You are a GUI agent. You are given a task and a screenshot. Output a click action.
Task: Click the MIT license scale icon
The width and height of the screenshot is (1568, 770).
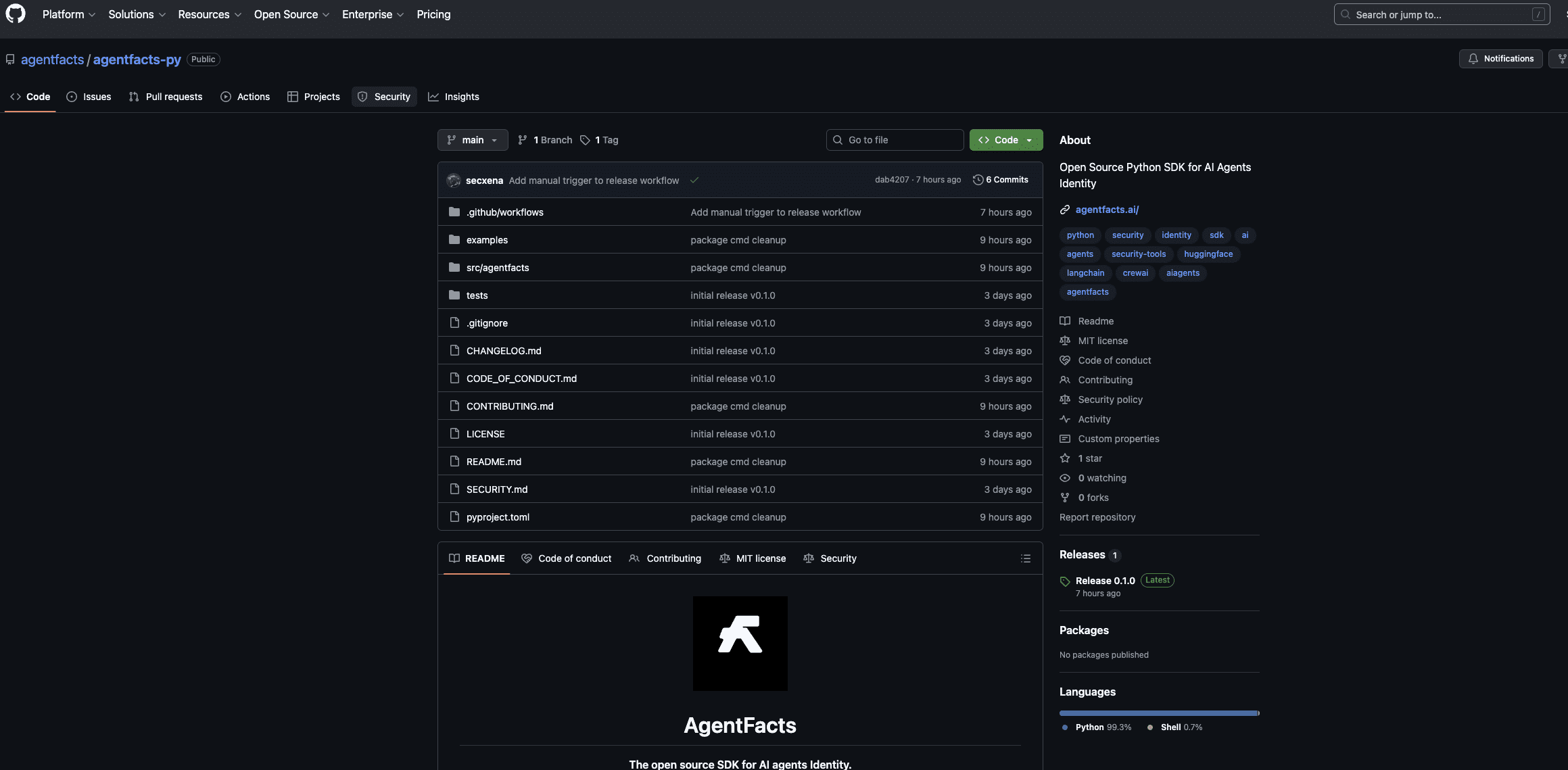[x=1064, y=340]
